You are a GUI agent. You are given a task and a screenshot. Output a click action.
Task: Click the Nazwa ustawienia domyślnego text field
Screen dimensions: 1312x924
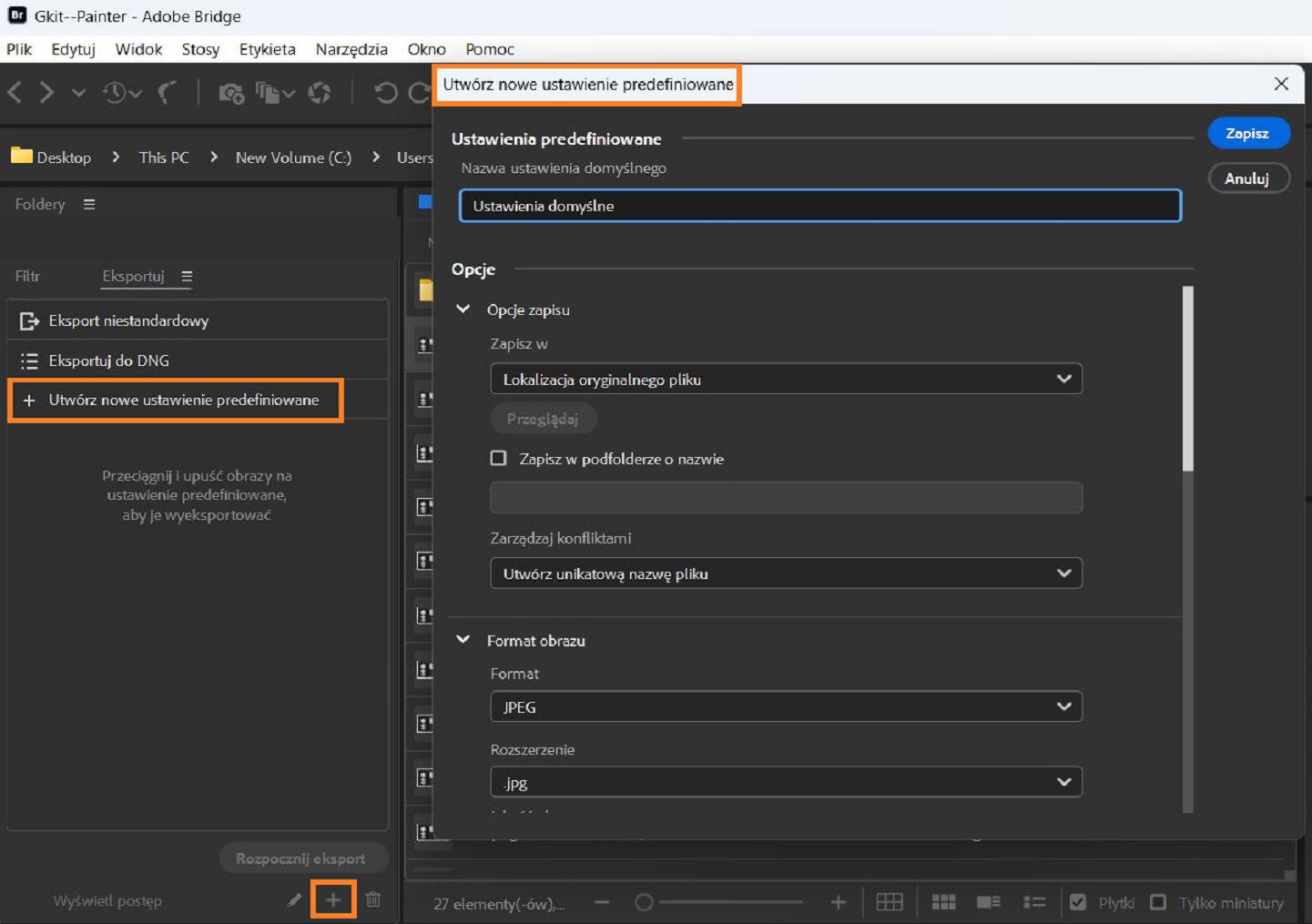(820, 206)
